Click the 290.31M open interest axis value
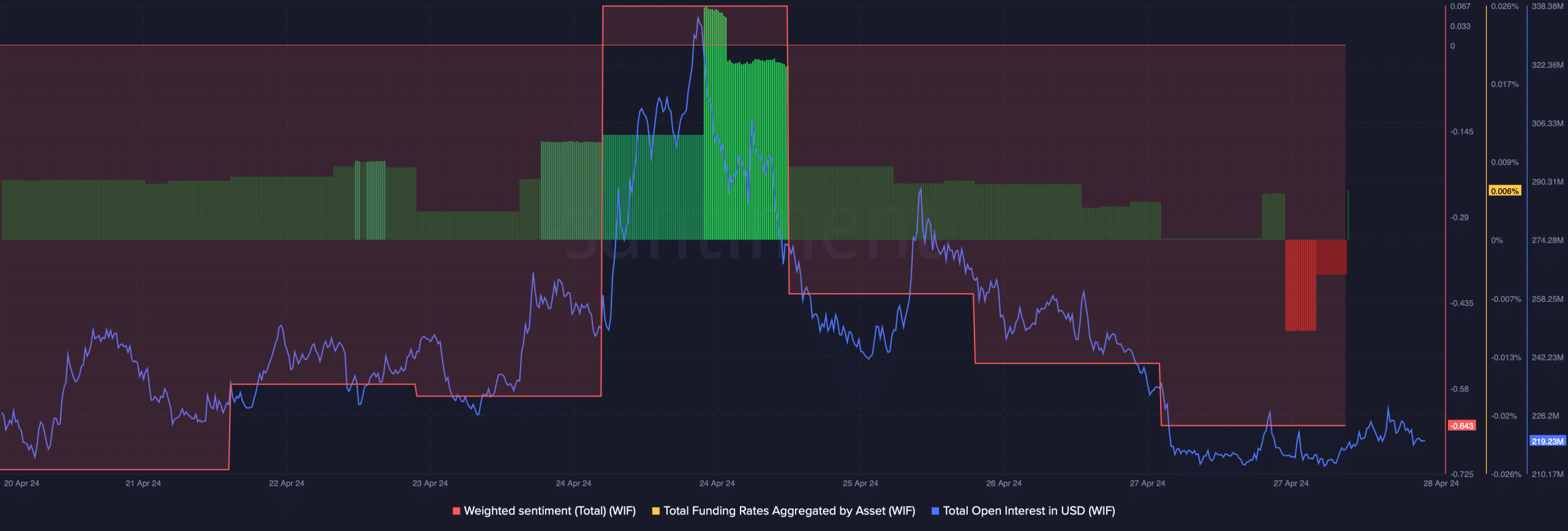The height and width of the screenshot is (531, 1568). [1548, 182]
